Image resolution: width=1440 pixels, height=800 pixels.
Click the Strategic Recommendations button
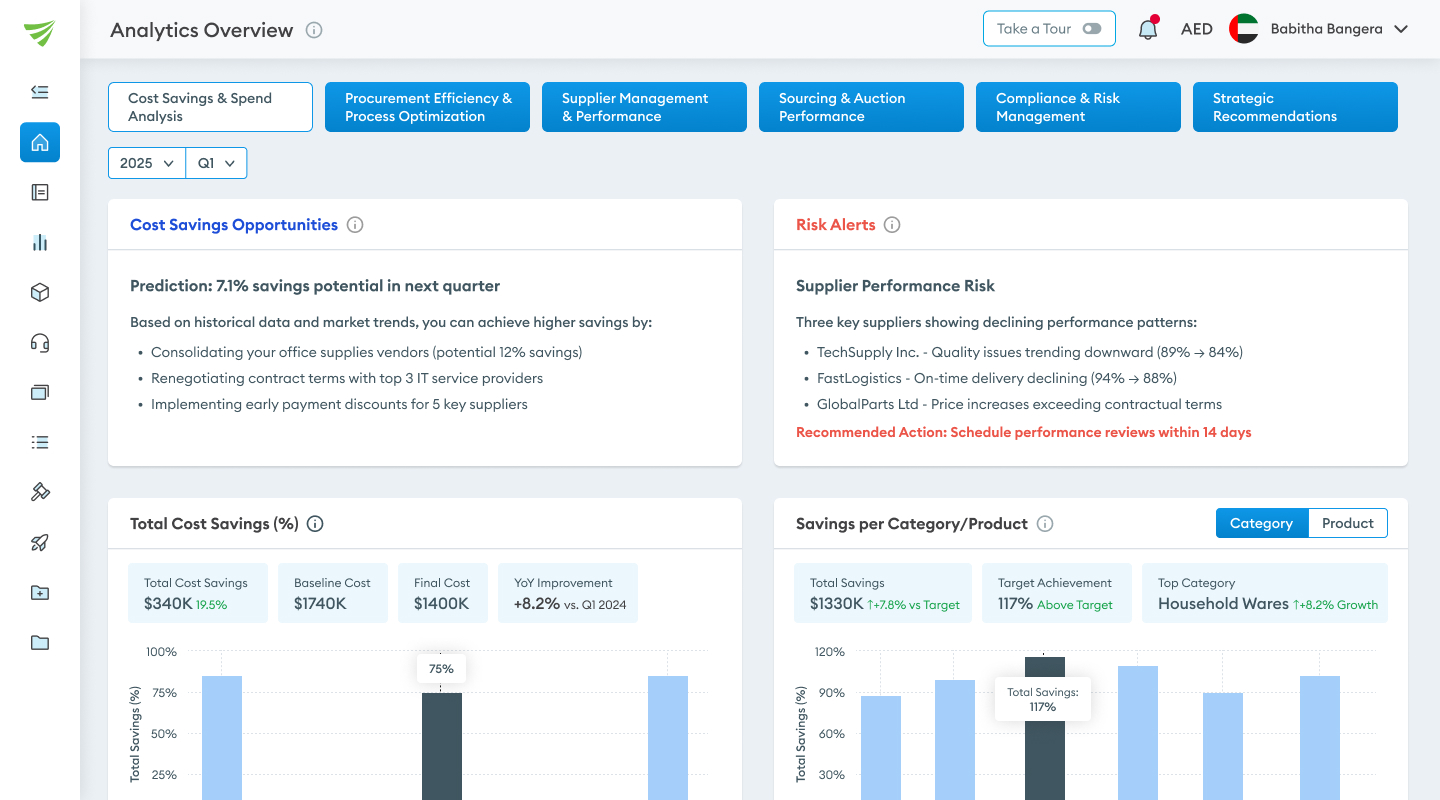[x=1295, y=107]
